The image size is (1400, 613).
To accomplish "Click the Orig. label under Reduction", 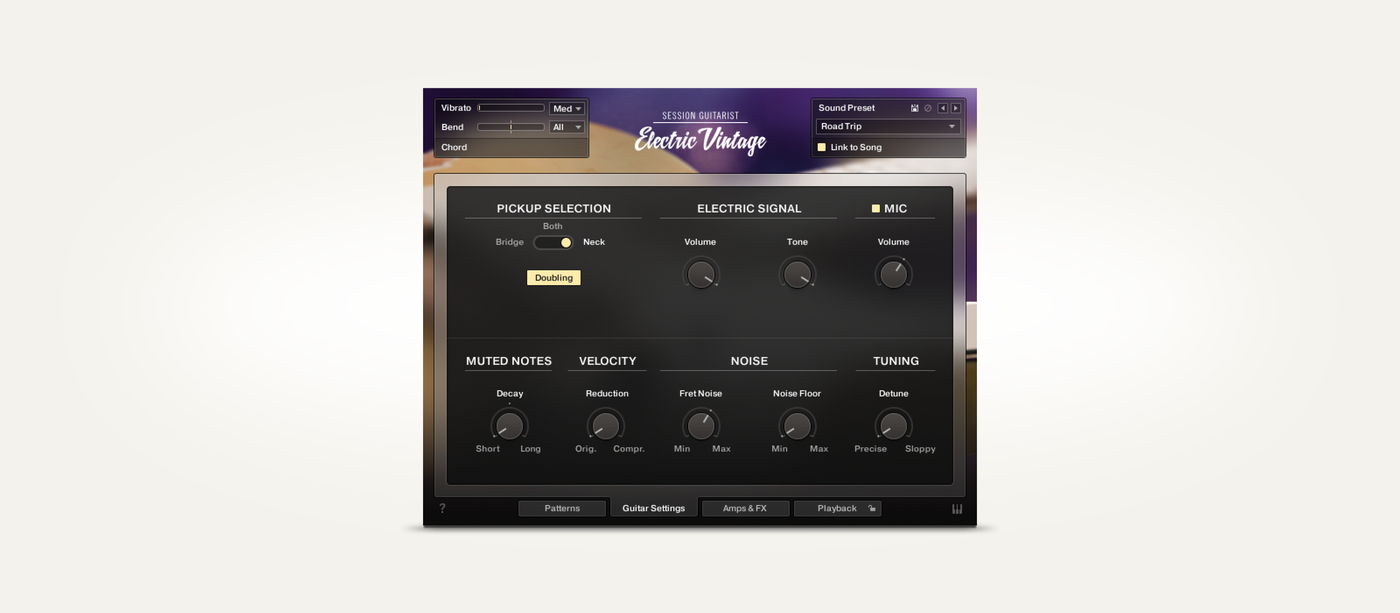I will (x=586, y=449).
